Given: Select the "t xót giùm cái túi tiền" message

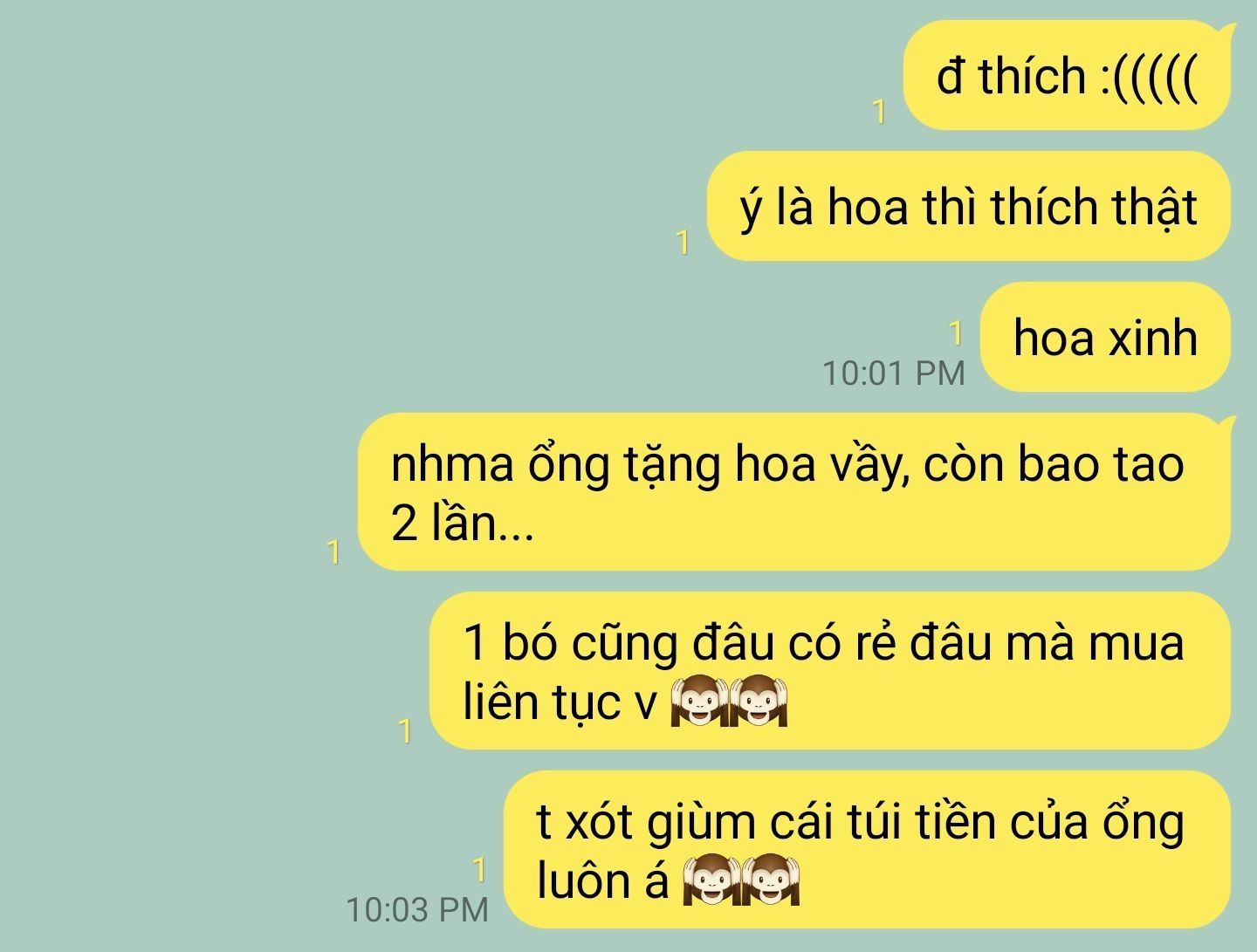Looking at the screenshot, I should (868, 850).
